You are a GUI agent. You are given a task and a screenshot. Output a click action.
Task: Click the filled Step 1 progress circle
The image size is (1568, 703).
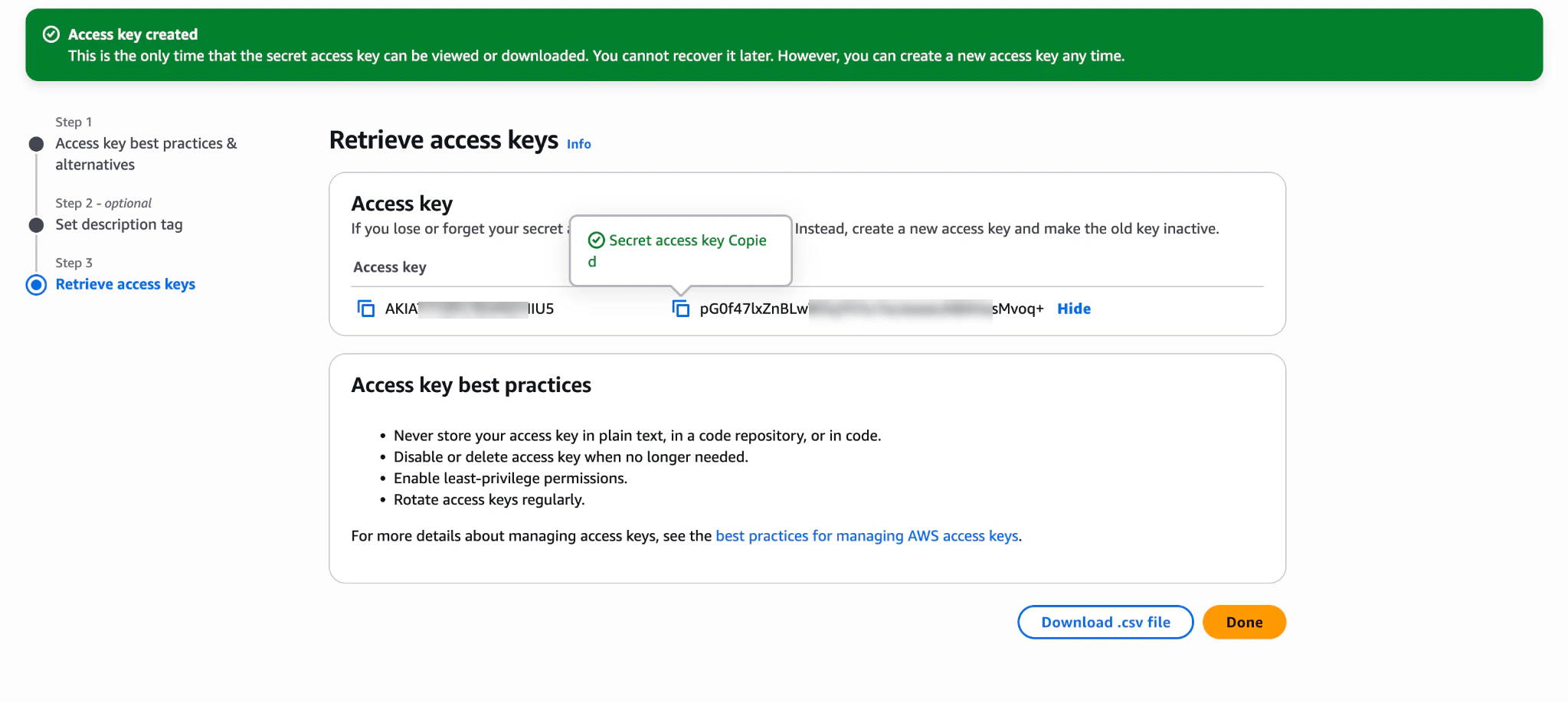[x=35, y=143]
